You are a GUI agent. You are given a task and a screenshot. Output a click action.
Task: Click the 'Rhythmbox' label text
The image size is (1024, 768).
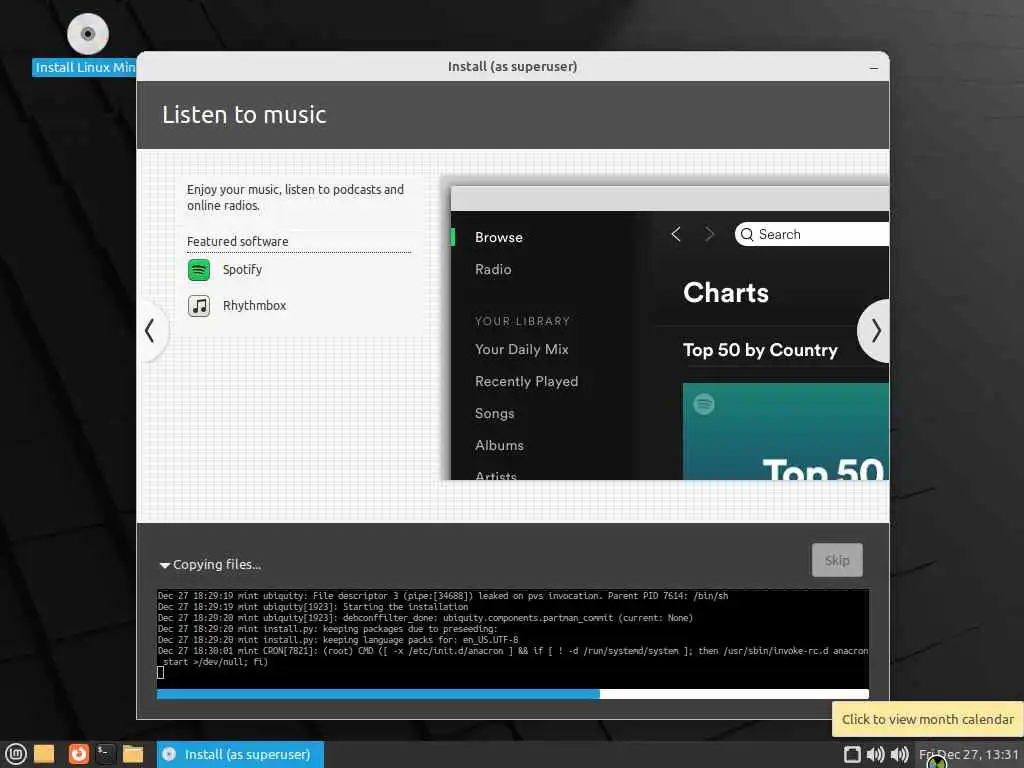pyautogui.click(x=254, y=306)
